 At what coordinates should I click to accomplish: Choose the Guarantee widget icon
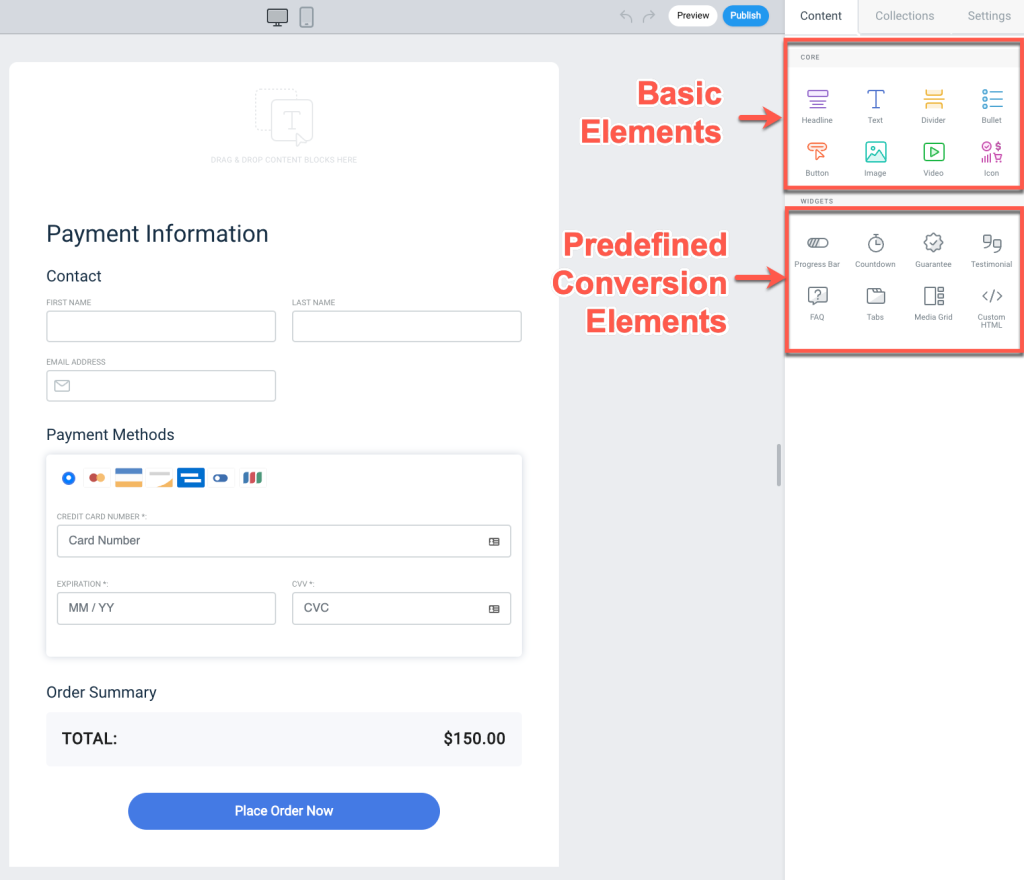[933, 244]
